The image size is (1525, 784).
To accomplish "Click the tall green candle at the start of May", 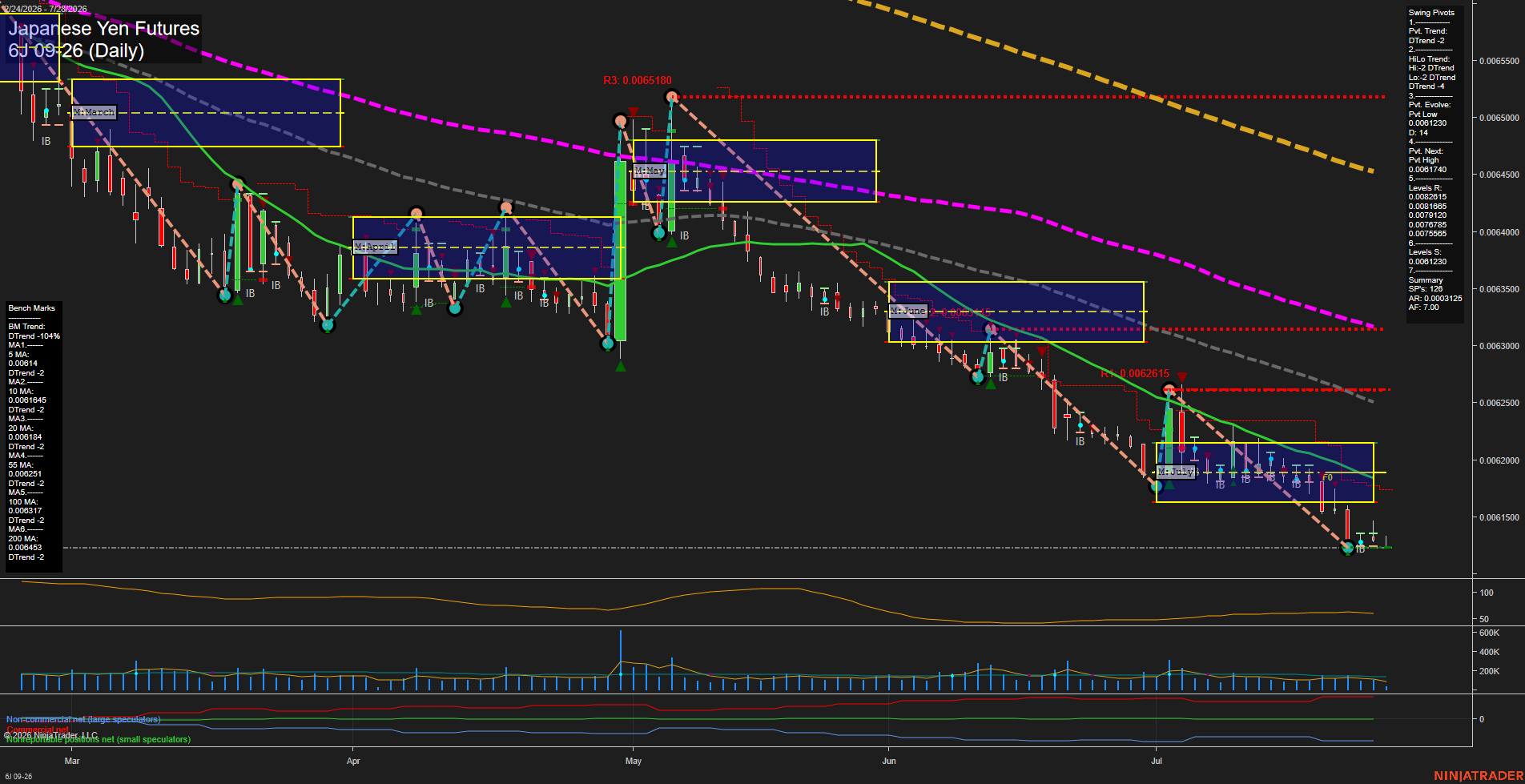I will coord(620,251).
